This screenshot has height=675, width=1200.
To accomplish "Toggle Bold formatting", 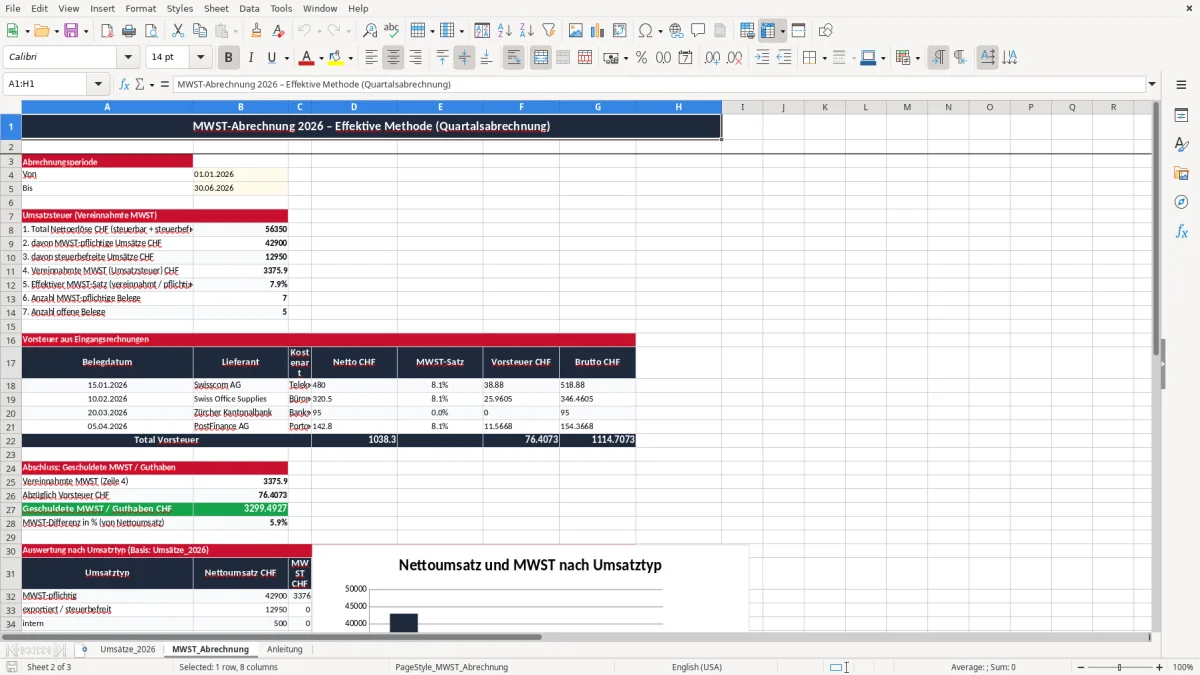I will point(229,58).
